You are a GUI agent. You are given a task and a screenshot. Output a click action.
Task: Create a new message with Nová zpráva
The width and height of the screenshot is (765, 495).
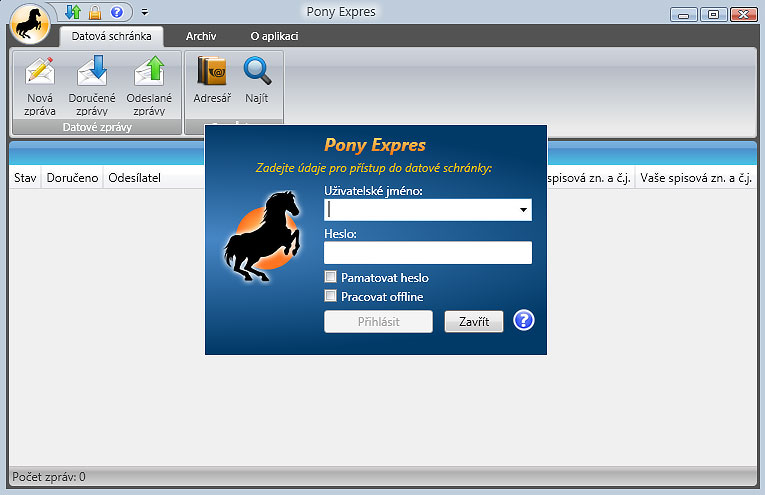(x=40, y=86)
